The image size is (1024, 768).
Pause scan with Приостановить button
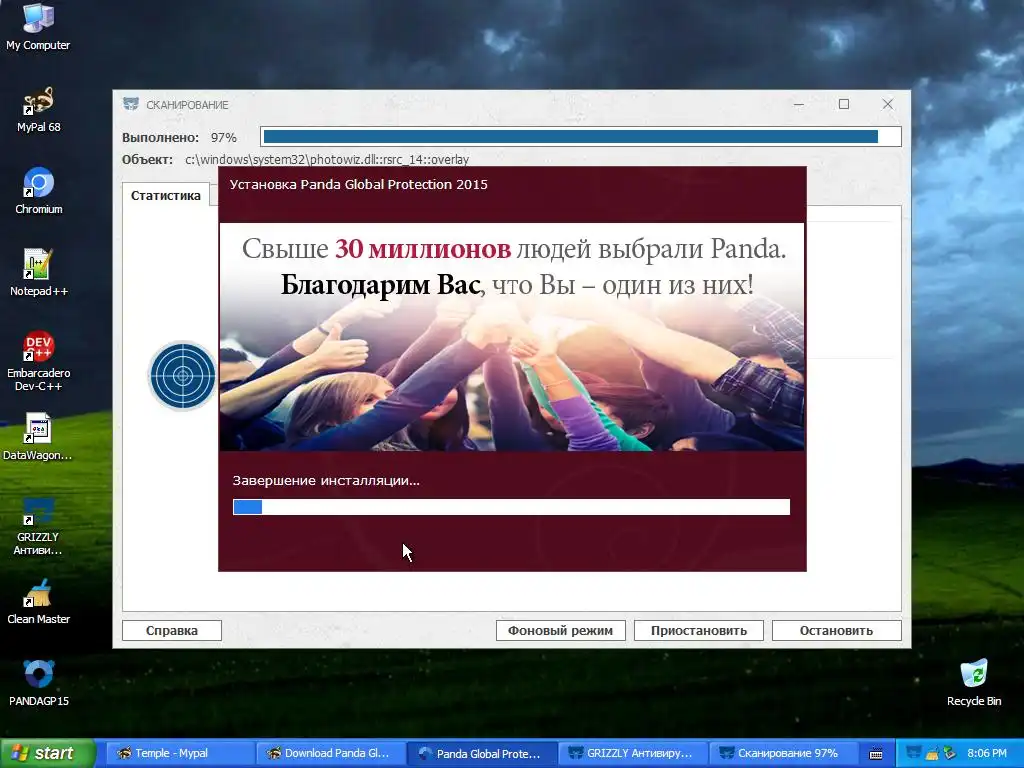coord(699,630)
